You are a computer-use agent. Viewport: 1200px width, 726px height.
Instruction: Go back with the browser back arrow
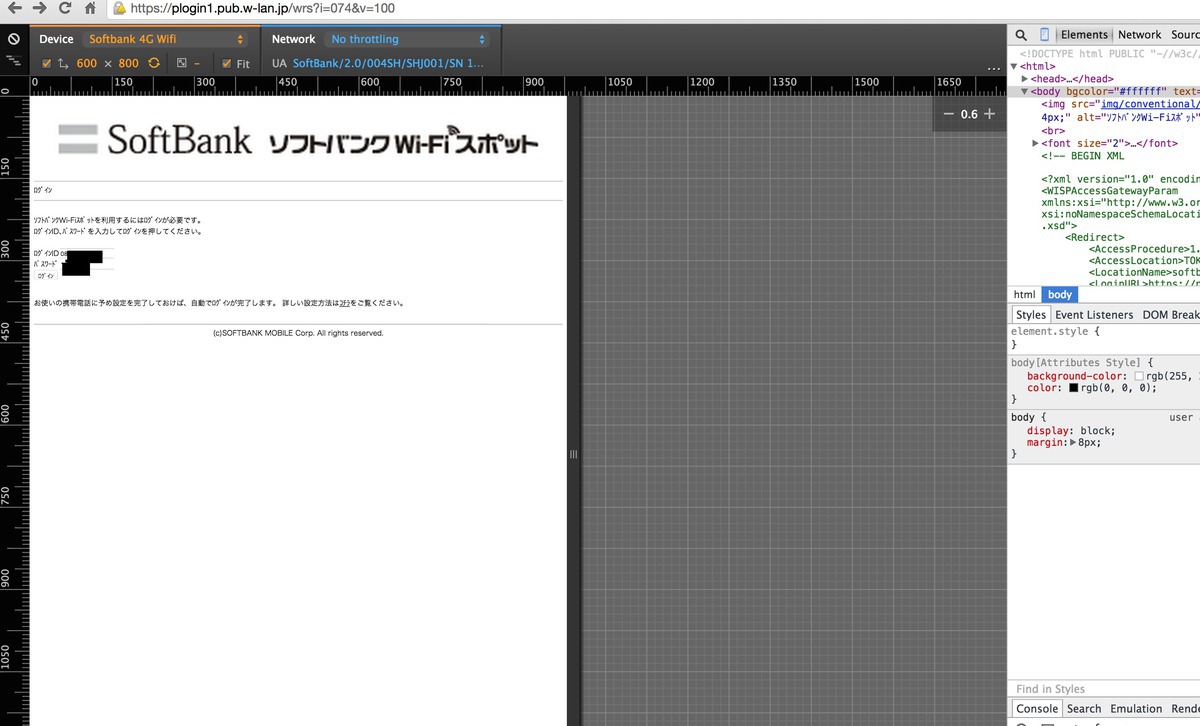point(14,9)
